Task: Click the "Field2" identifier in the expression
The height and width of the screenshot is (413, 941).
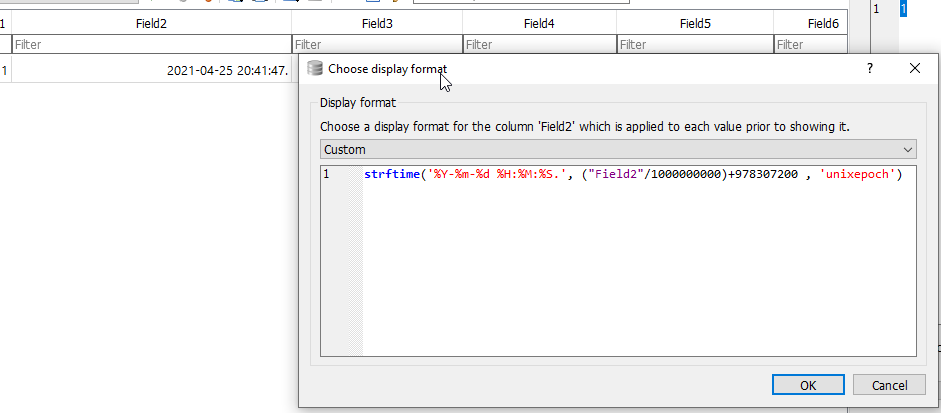Action: (x=618, y=174)
